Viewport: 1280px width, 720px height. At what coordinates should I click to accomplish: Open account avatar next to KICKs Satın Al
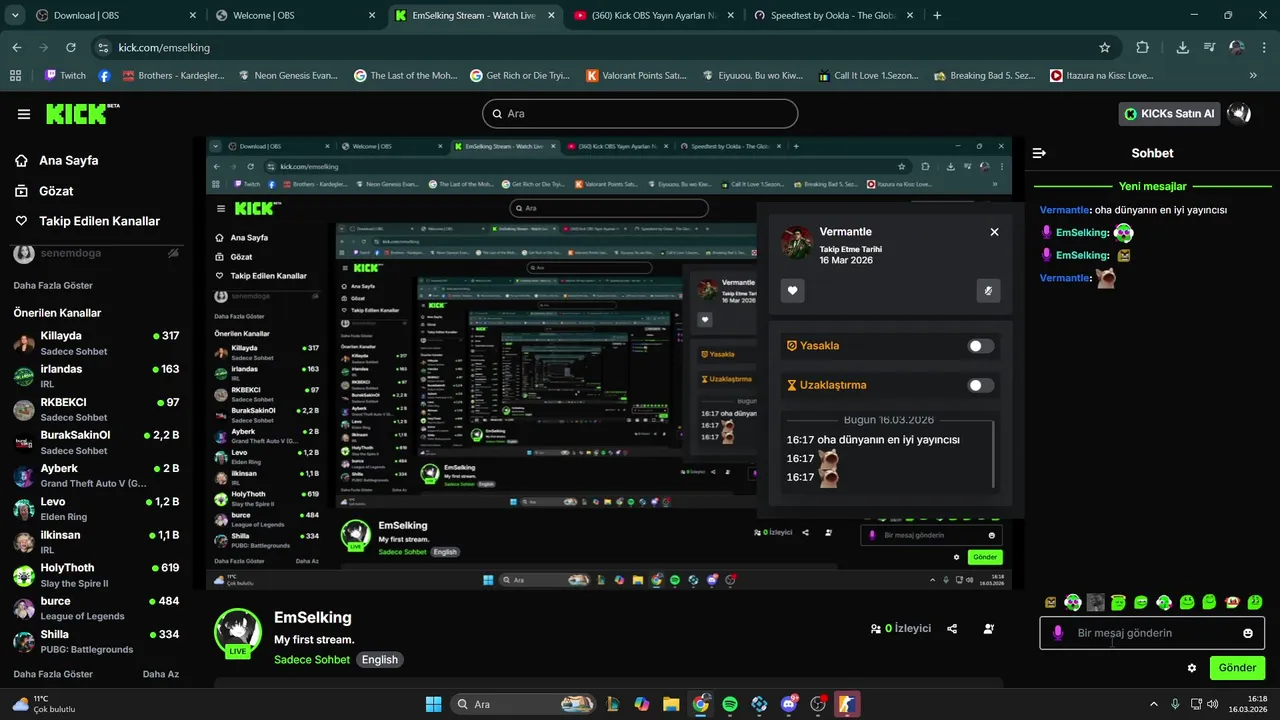point(1239,113)
